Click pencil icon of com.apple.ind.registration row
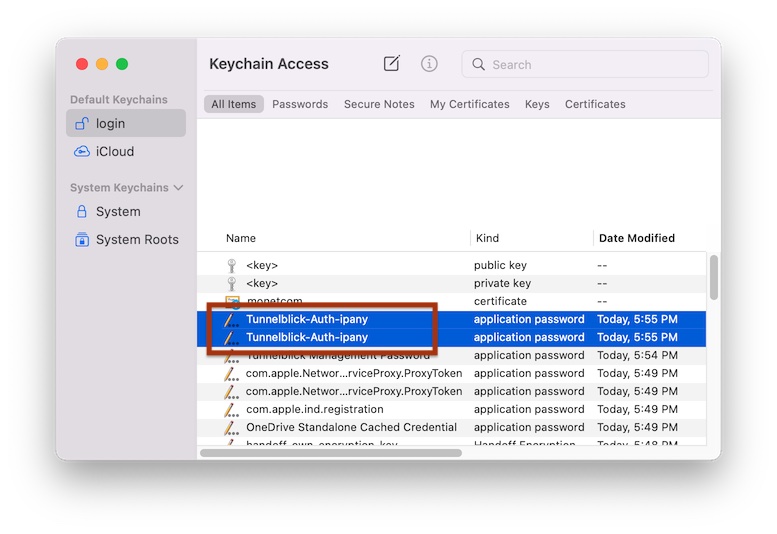 pos(230,409)
